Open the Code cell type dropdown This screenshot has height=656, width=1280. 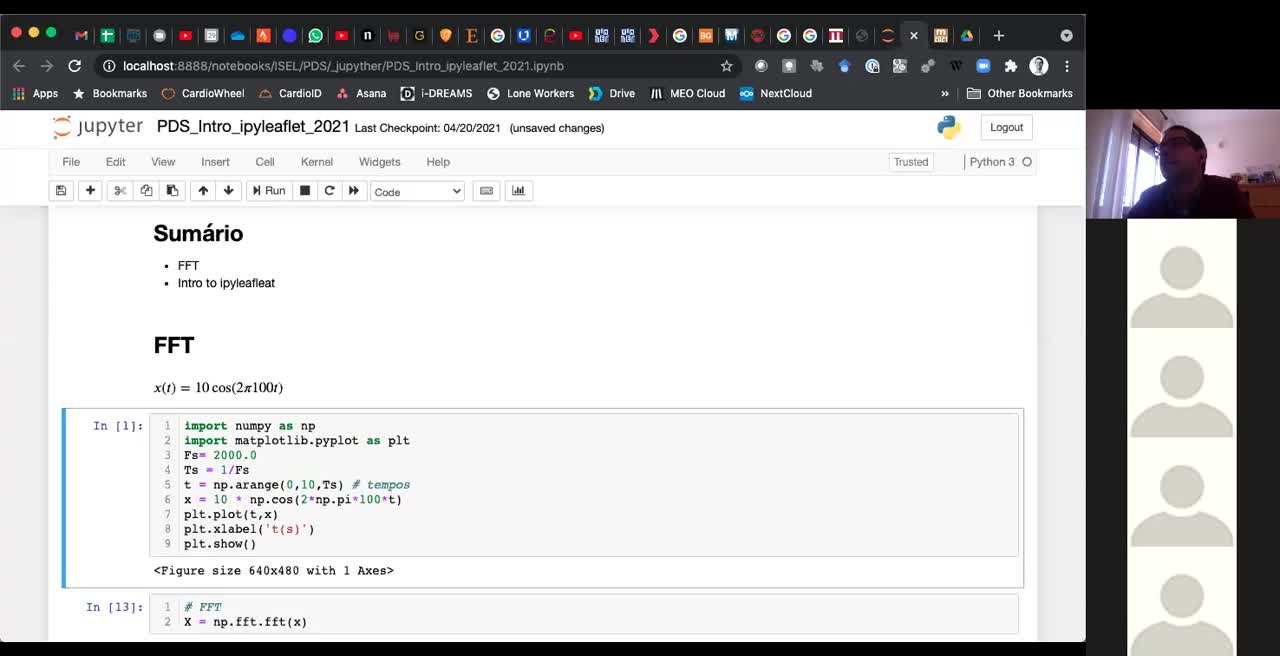[x=417, y=191]
